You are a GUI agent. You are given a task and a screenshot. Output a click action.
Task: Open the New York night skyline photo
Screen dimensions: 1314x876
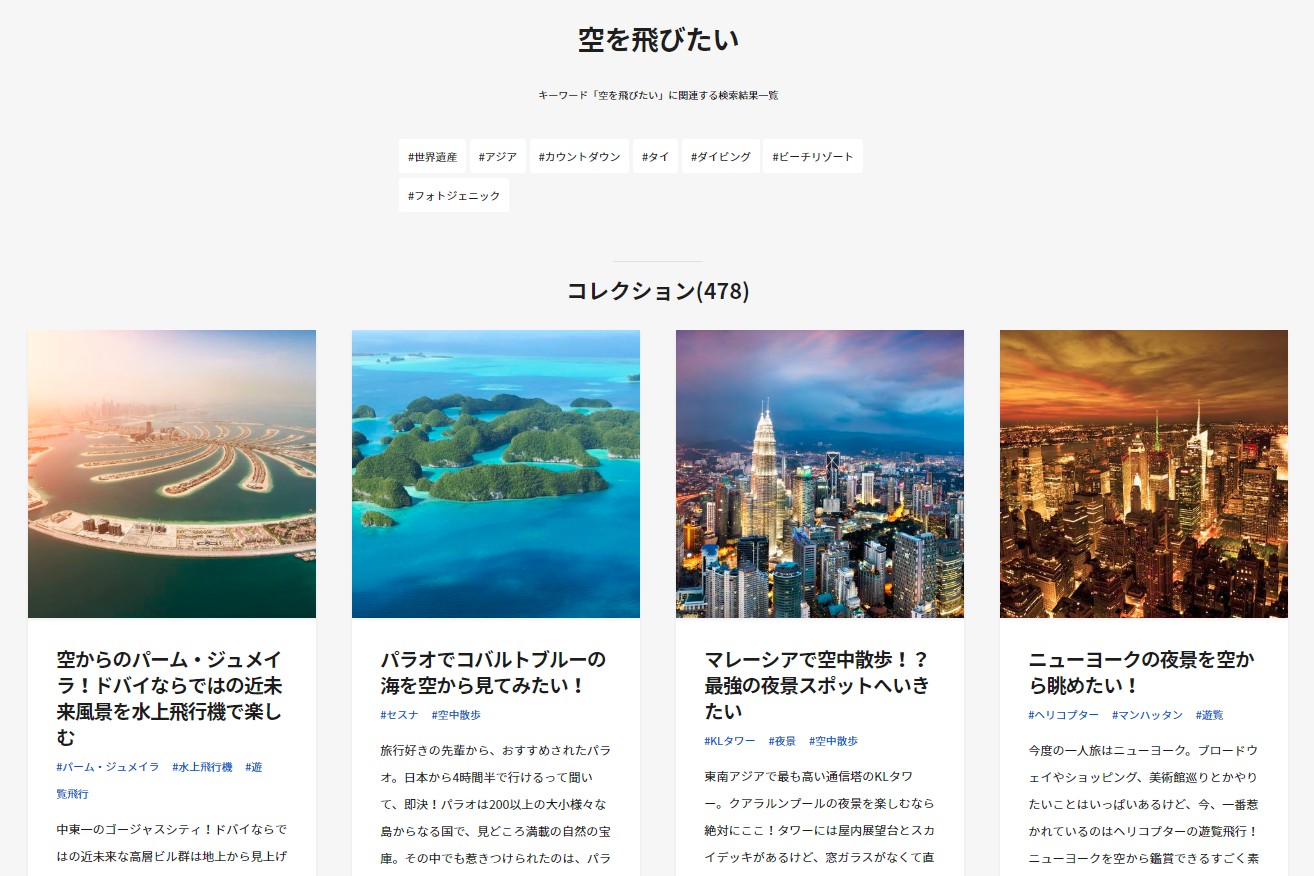click(1144, 474)
